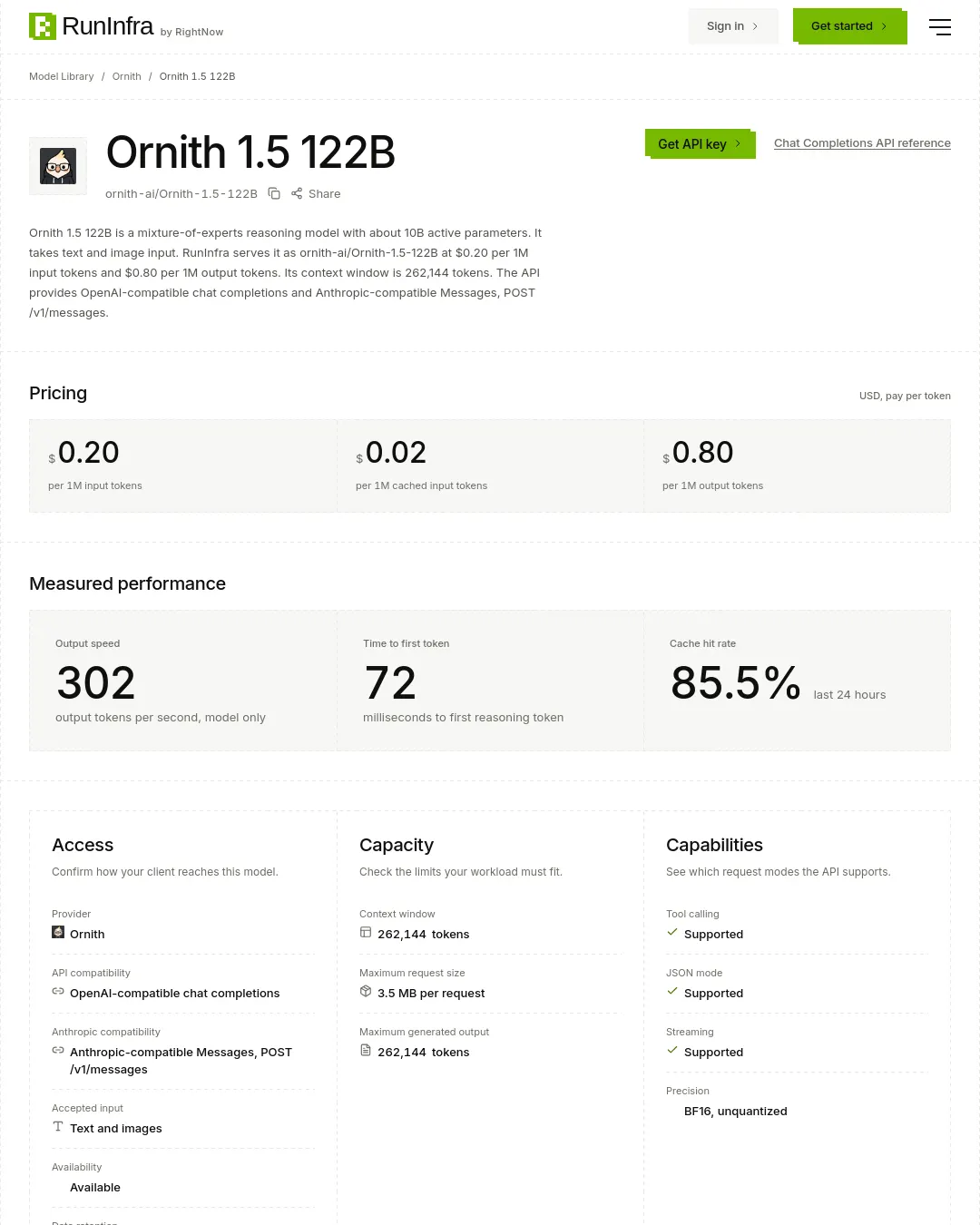Go to Model Library breadcrumb
This screenshot has height=1225, width=980.
62,76
